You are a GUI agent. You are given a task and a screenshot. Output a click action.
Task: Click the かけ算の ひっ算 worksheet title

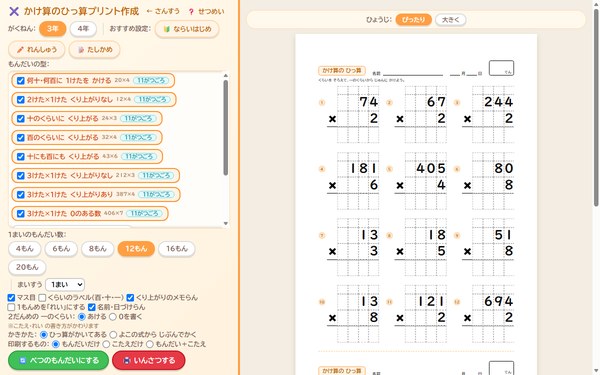[342, 70]
